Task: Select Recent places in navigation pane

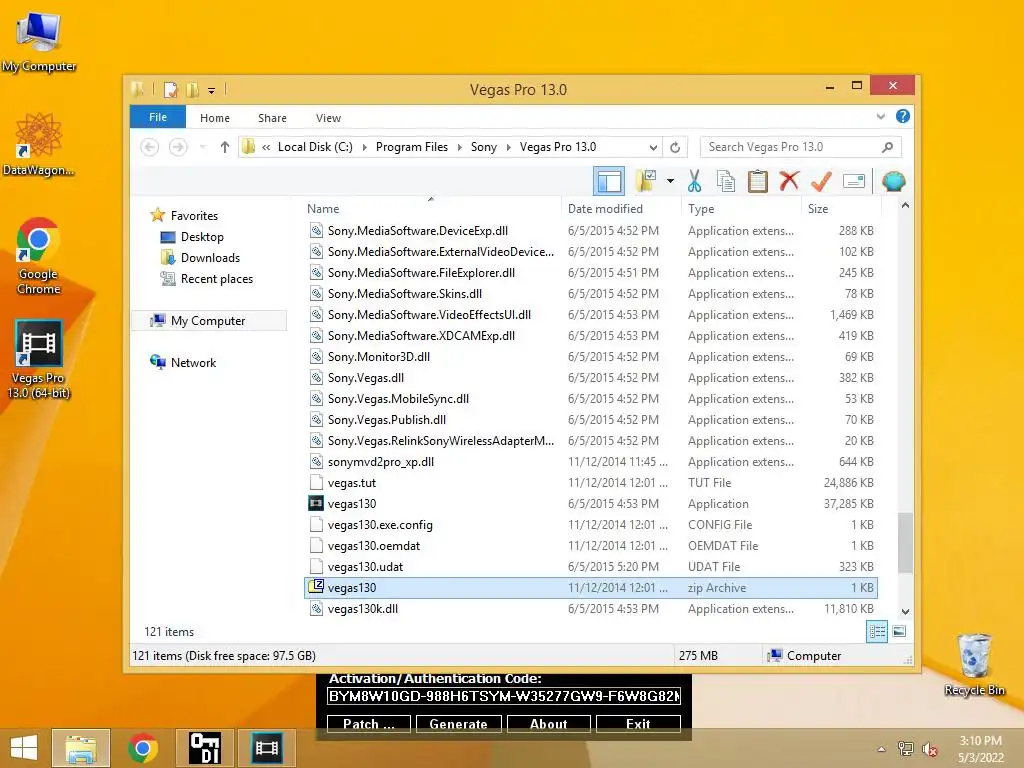Action: [216, 279]
